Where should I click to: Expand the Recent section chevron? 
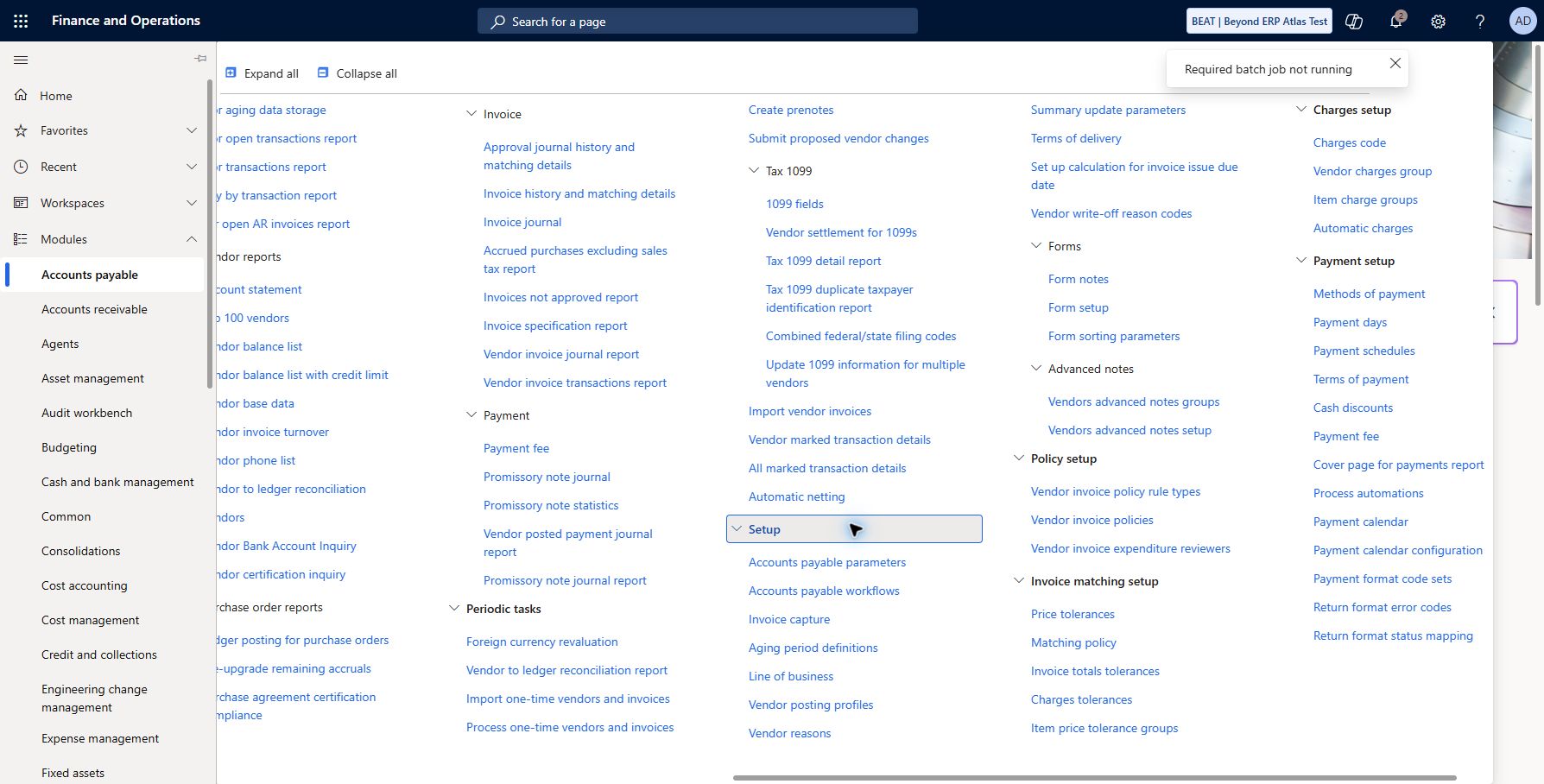192,167
